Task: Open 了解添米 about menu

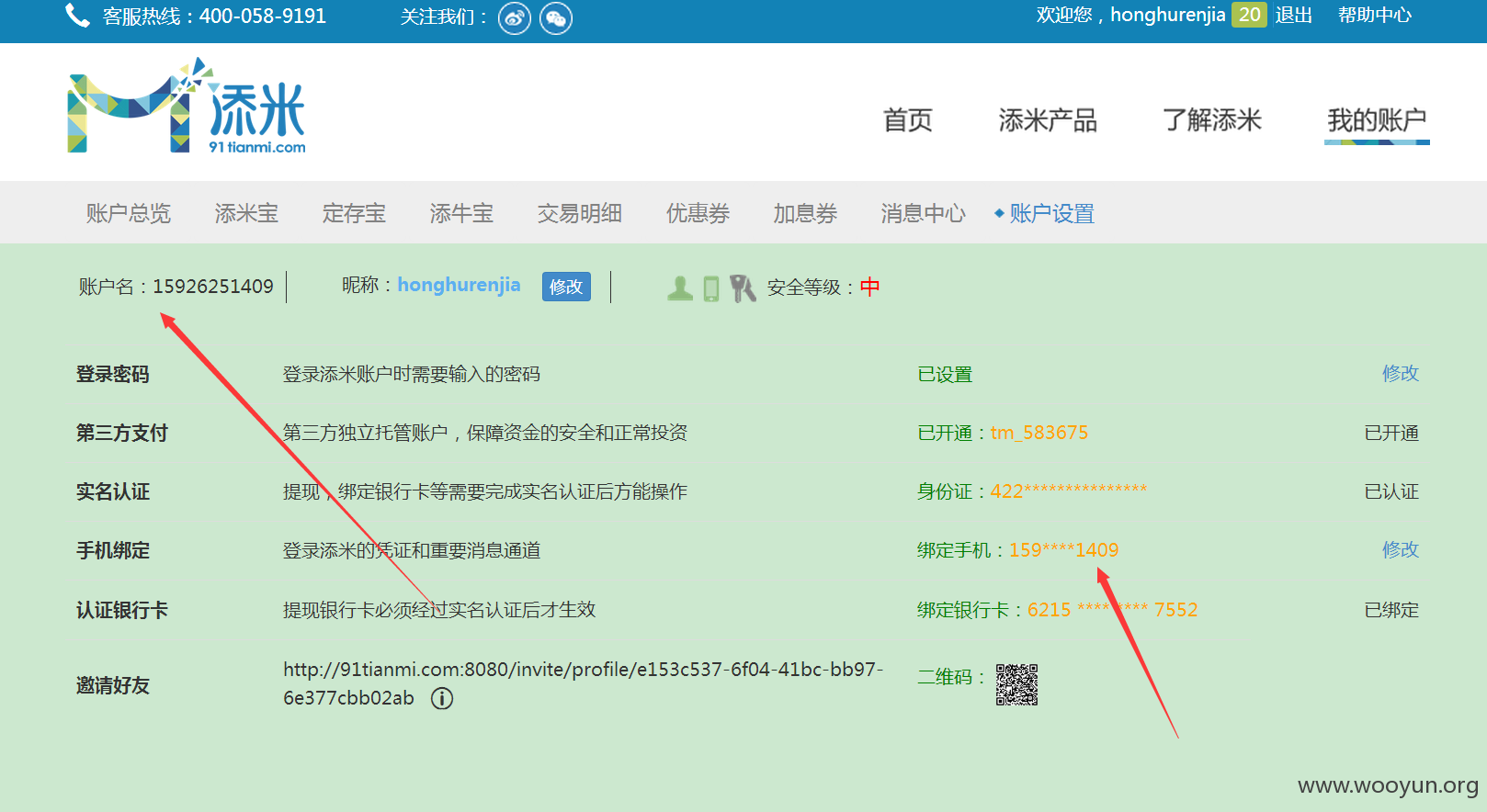Action: point(1212,120)
